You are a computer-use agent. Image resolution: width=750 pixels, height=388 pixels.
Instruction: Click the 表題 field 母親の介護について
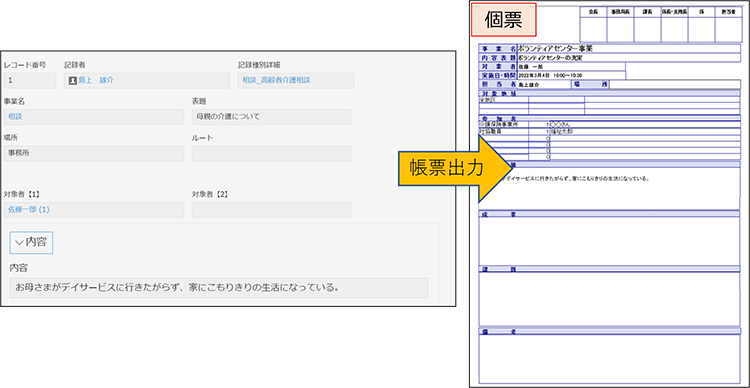271,117
